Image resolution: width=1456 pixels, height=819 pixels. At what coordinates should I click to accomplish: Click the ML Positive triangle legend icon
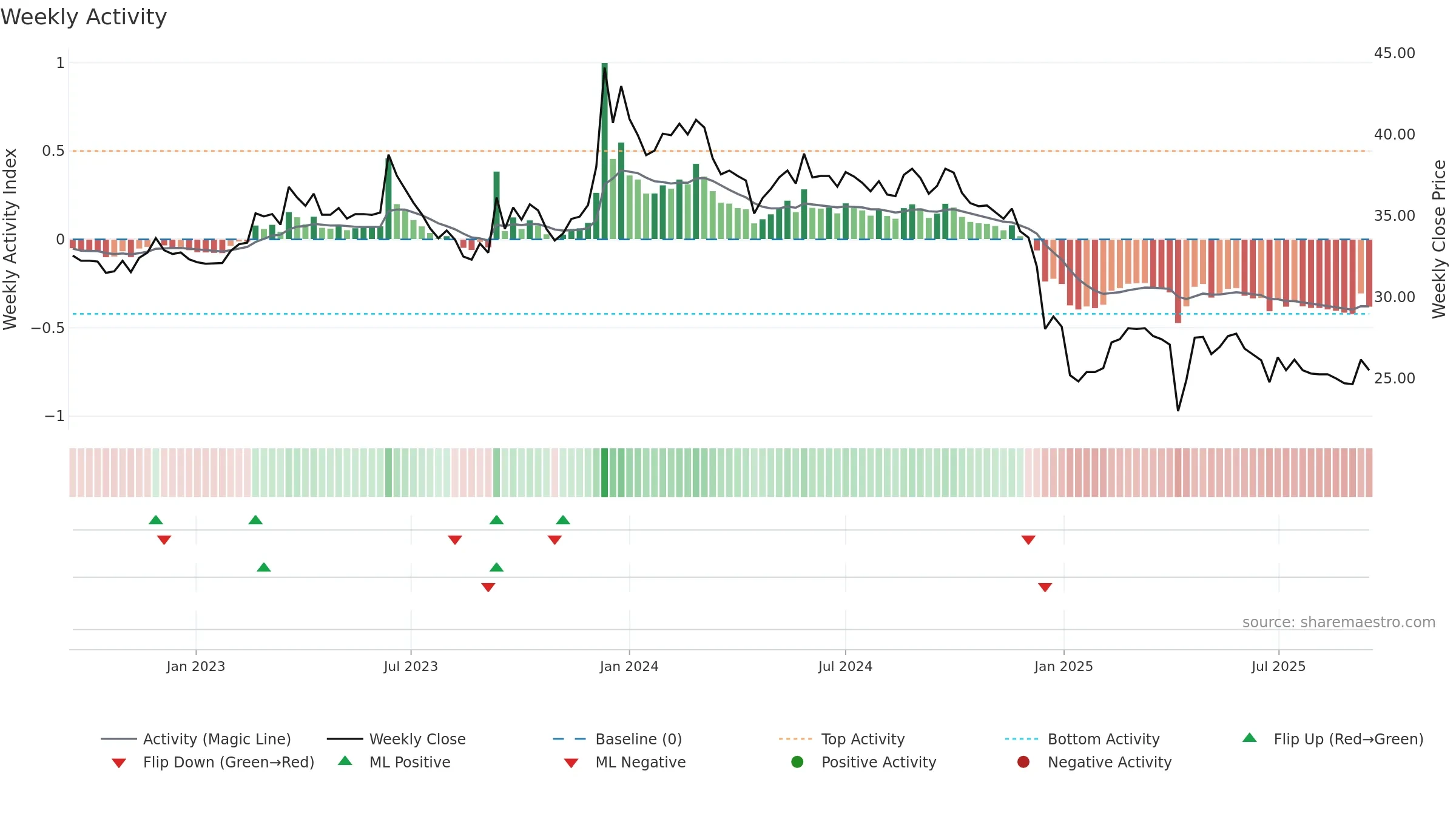(345, 761)
